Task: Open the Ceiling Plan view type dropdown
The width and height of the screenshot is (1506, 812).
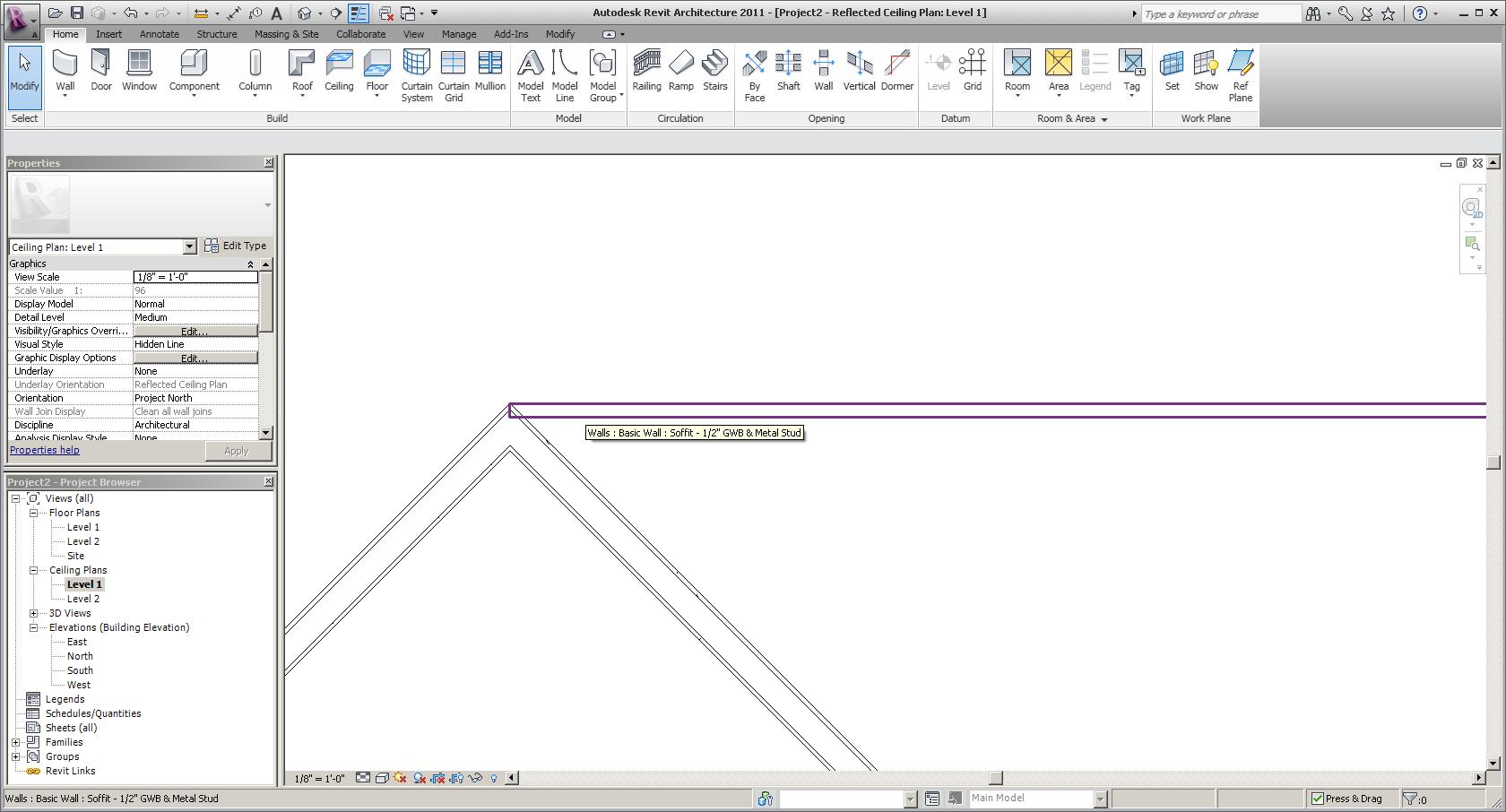Action: point(189,246)
